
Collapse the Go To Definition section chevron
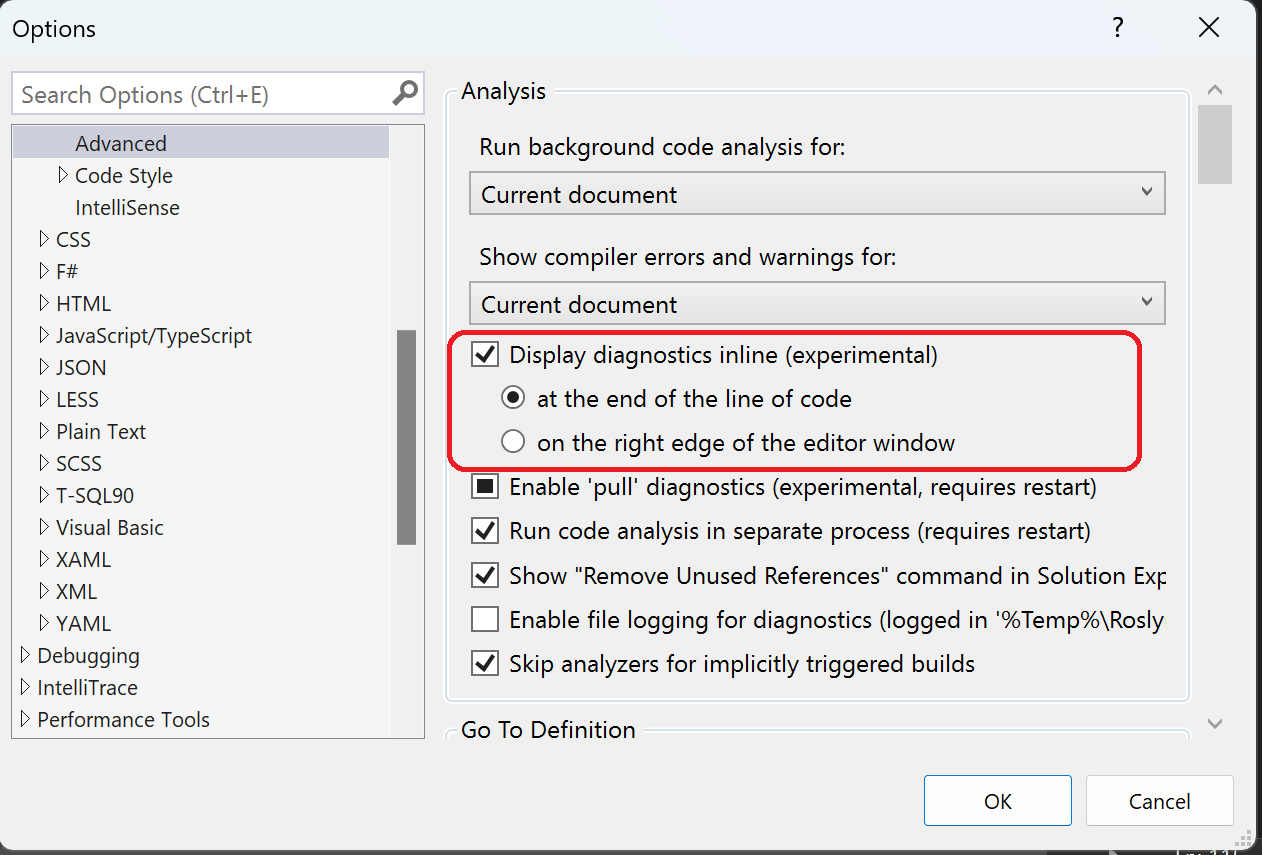pyautogui.click(x=1215, y=723)
